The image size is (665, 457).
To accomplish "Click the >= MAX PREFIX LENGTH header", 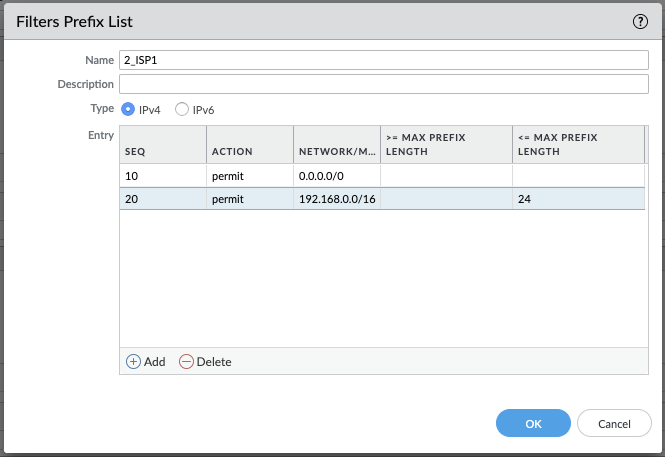I will (445, 144).
